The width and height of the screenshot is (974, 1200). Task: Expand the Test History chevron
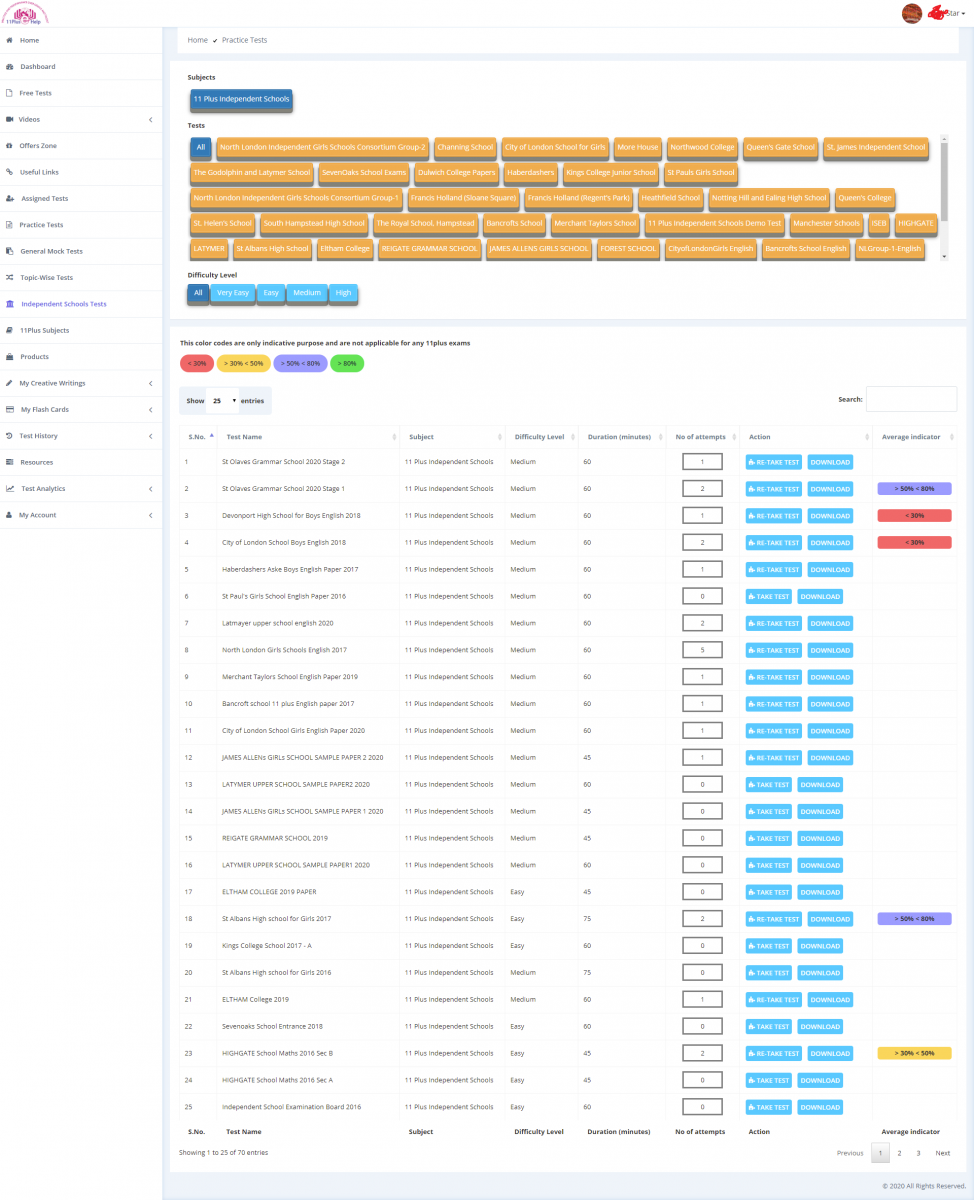click(x=150, y=436)
